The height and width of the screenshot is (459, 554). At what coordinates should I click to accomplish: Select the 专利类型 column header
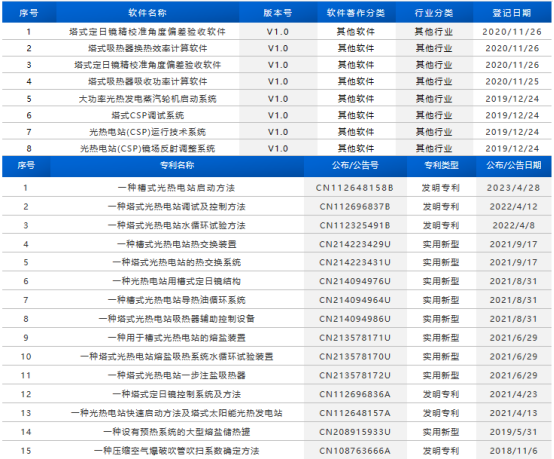point(441,165)
